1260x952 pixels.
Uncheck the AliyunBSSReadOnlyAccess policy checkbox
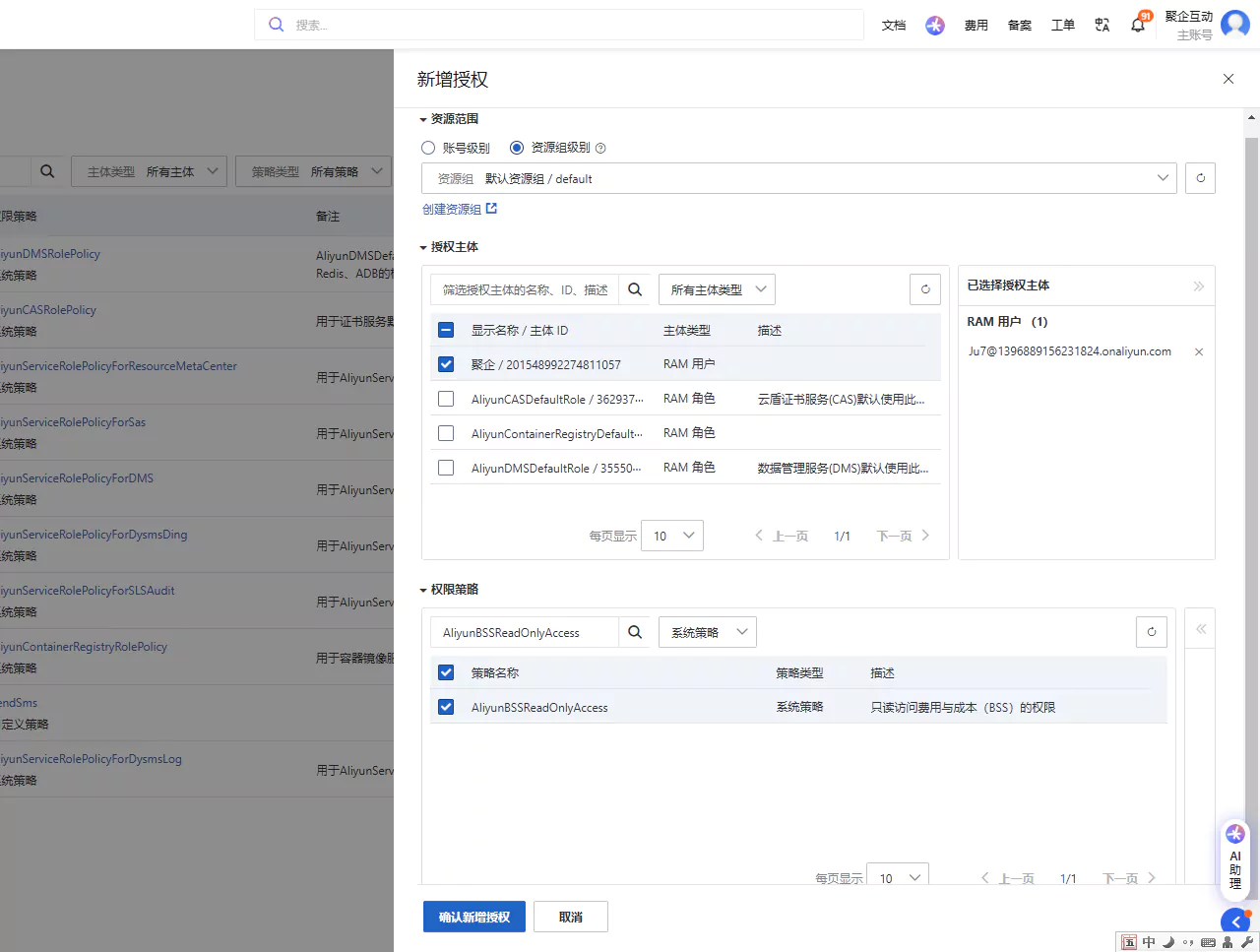click(x=446, y=707)
